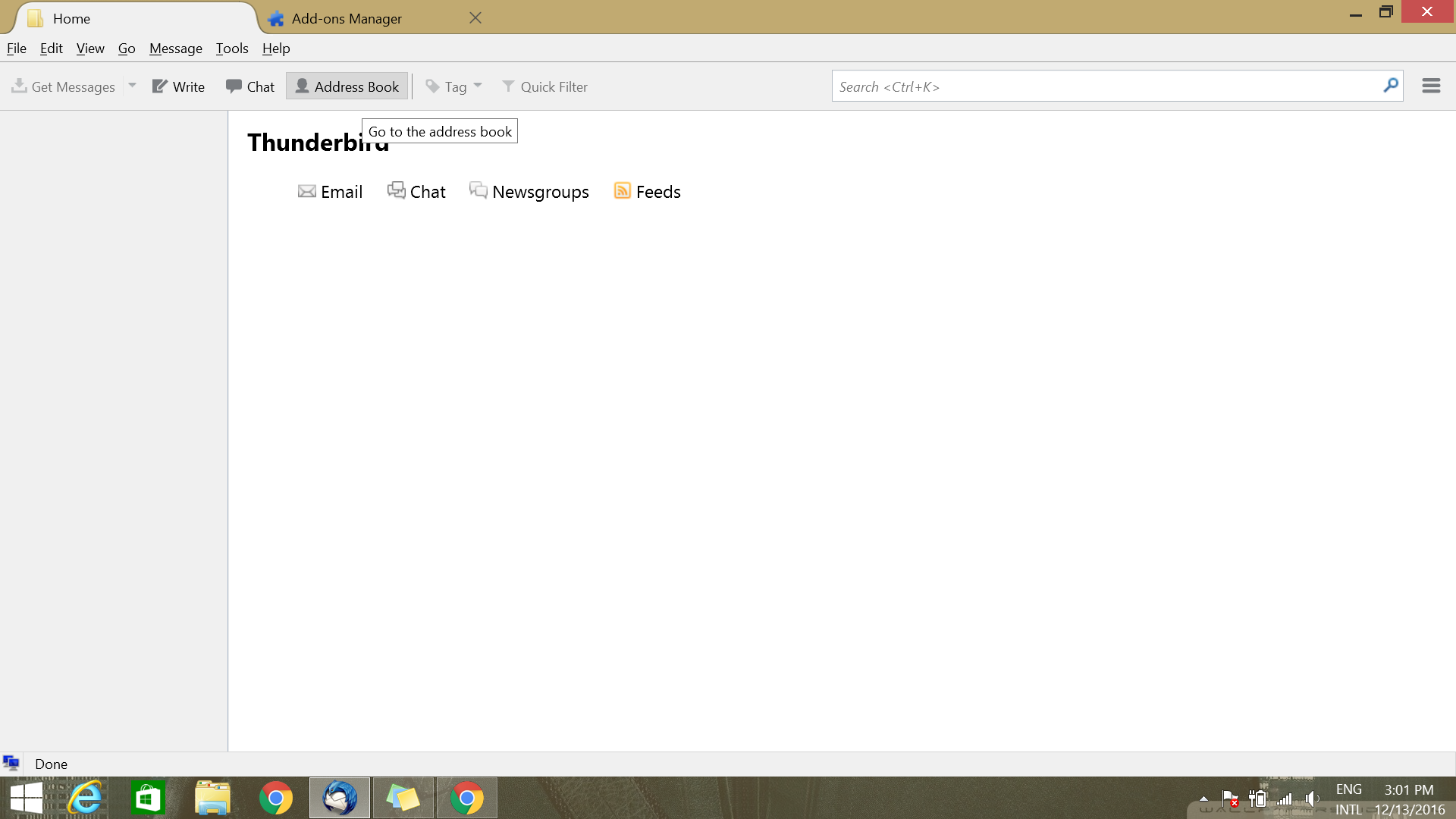The height and width of the screenshot is (819, 1456).
Task: Click the Feeds account setup link
Action: tap(658, 192)
